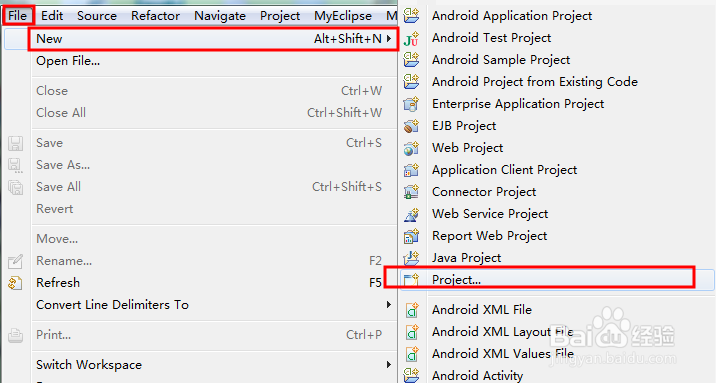Click the Android XML File icon

click(x=412, y=310)
